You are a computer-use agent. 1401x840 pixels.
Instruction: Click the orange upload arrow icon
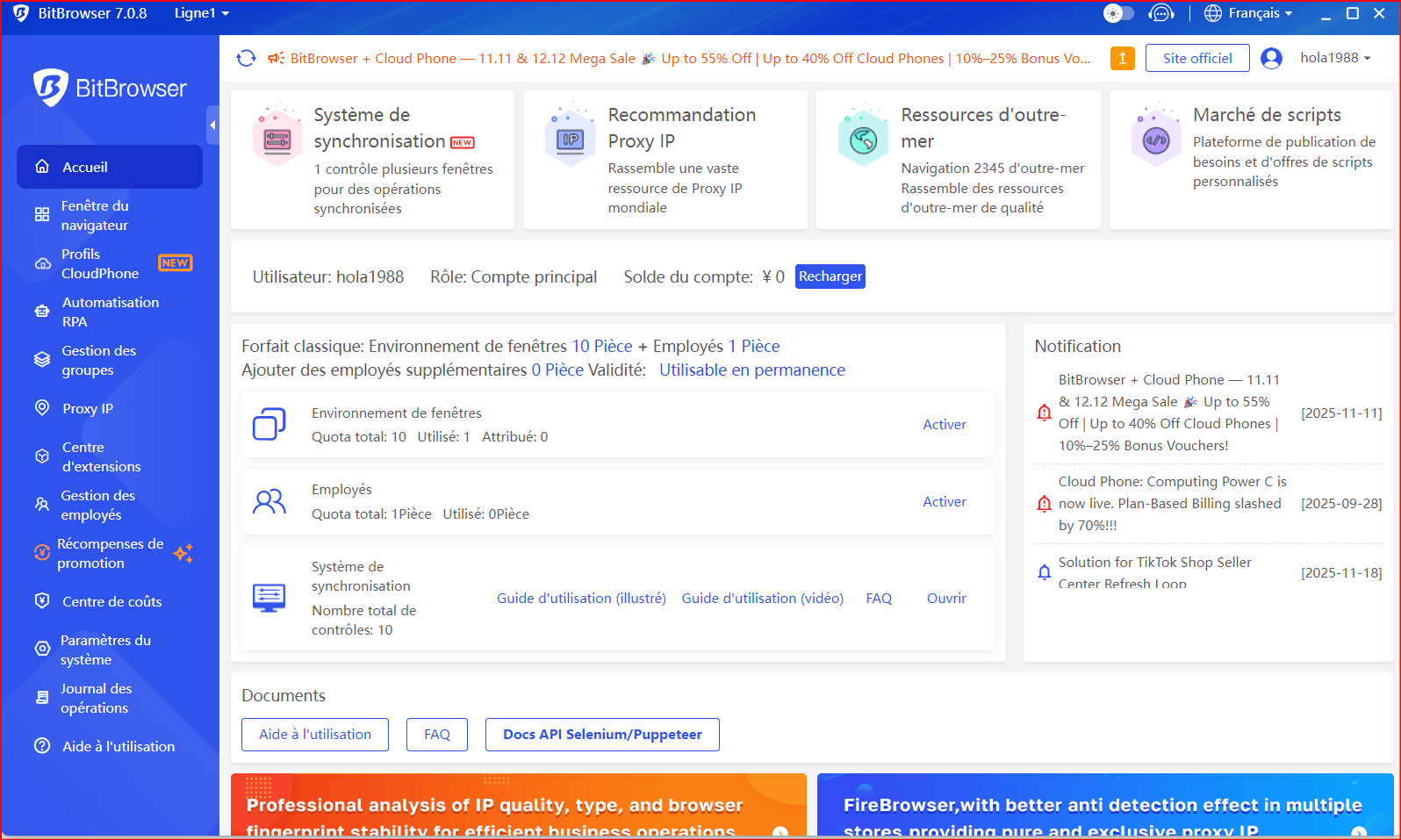tap(1122, 58)
